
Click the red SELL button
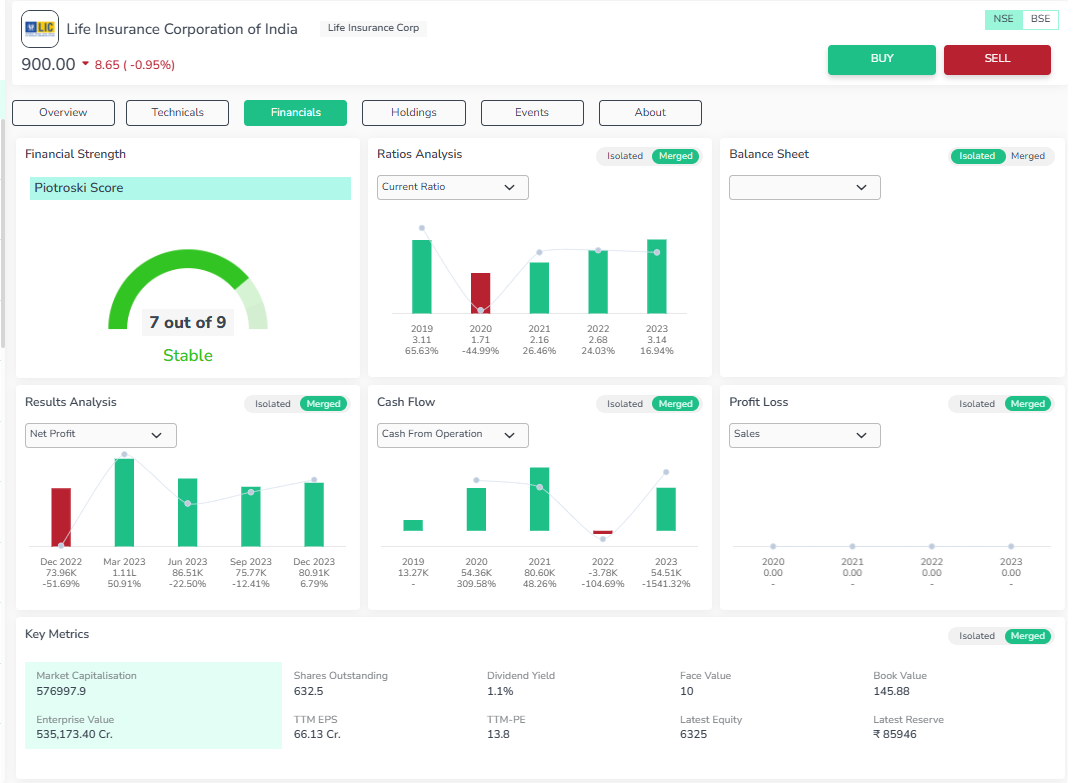pyautogui.click(x=997, y=59)
